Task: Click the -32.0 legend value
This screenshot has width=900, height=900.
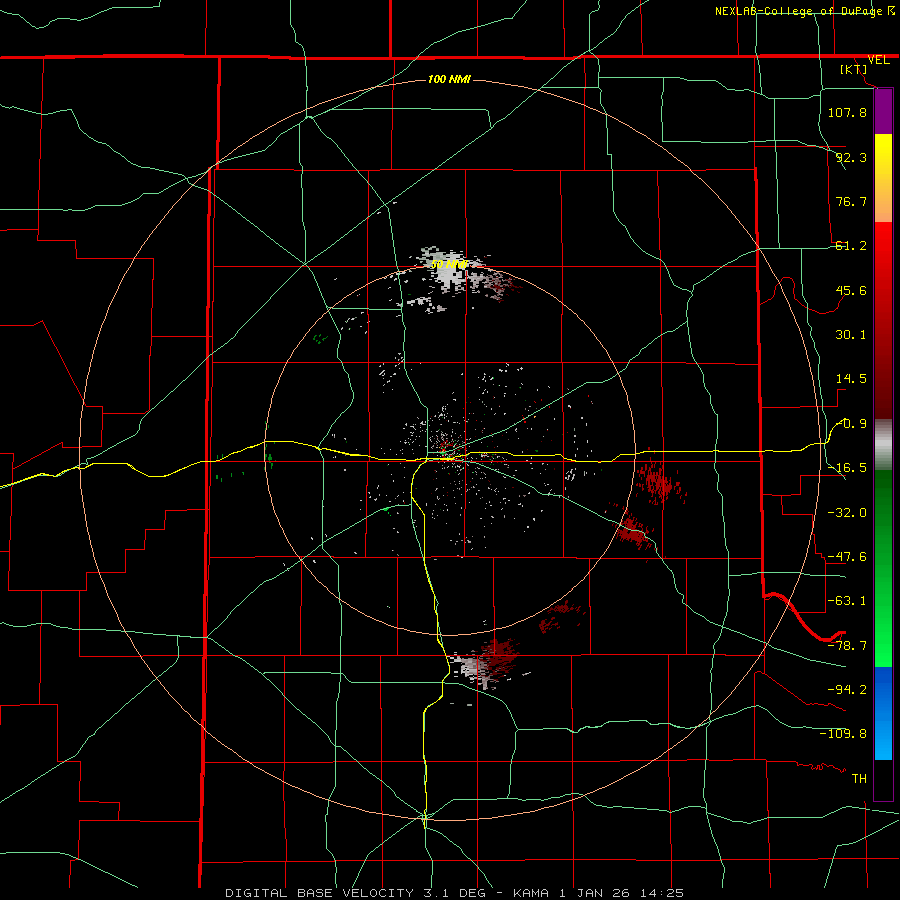Action: point(847,513)
